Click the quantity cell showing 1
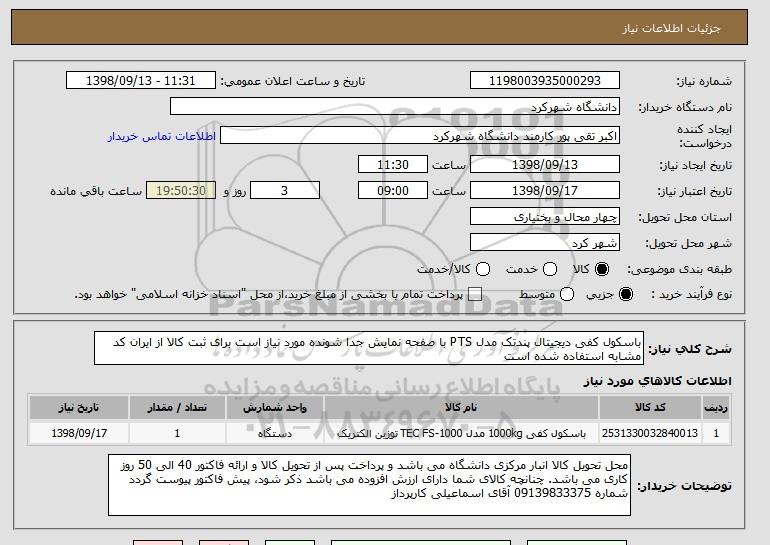770x545 pixels. pyautogui.click(x=177, y=433)
